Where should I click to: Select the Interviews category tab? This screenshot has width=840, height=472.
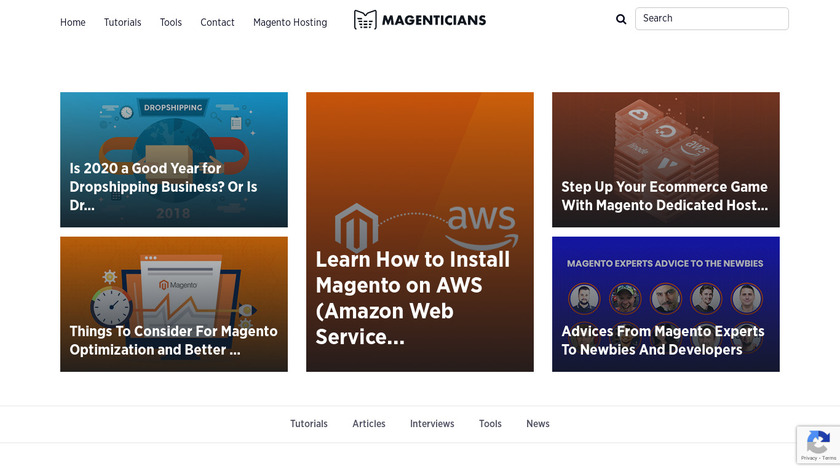click(432, 424)
